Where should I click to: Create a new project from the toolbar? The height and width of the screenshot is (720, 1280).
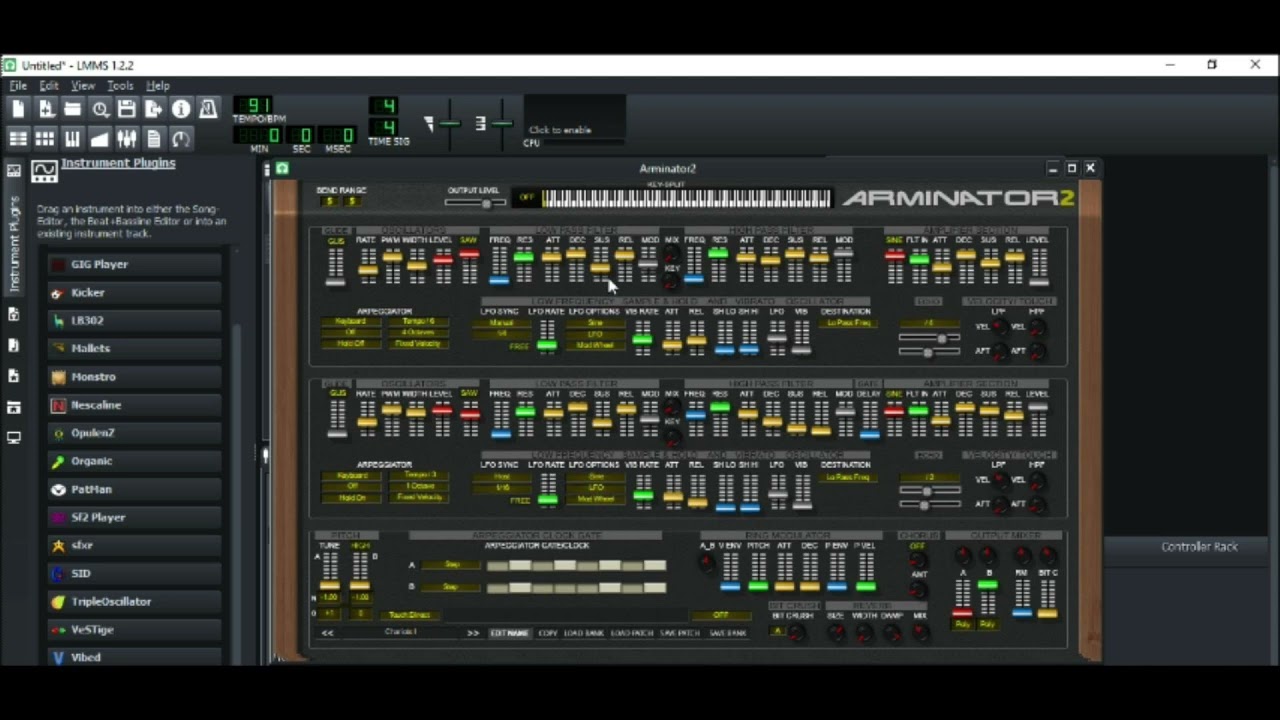click(x=18, y=109)
